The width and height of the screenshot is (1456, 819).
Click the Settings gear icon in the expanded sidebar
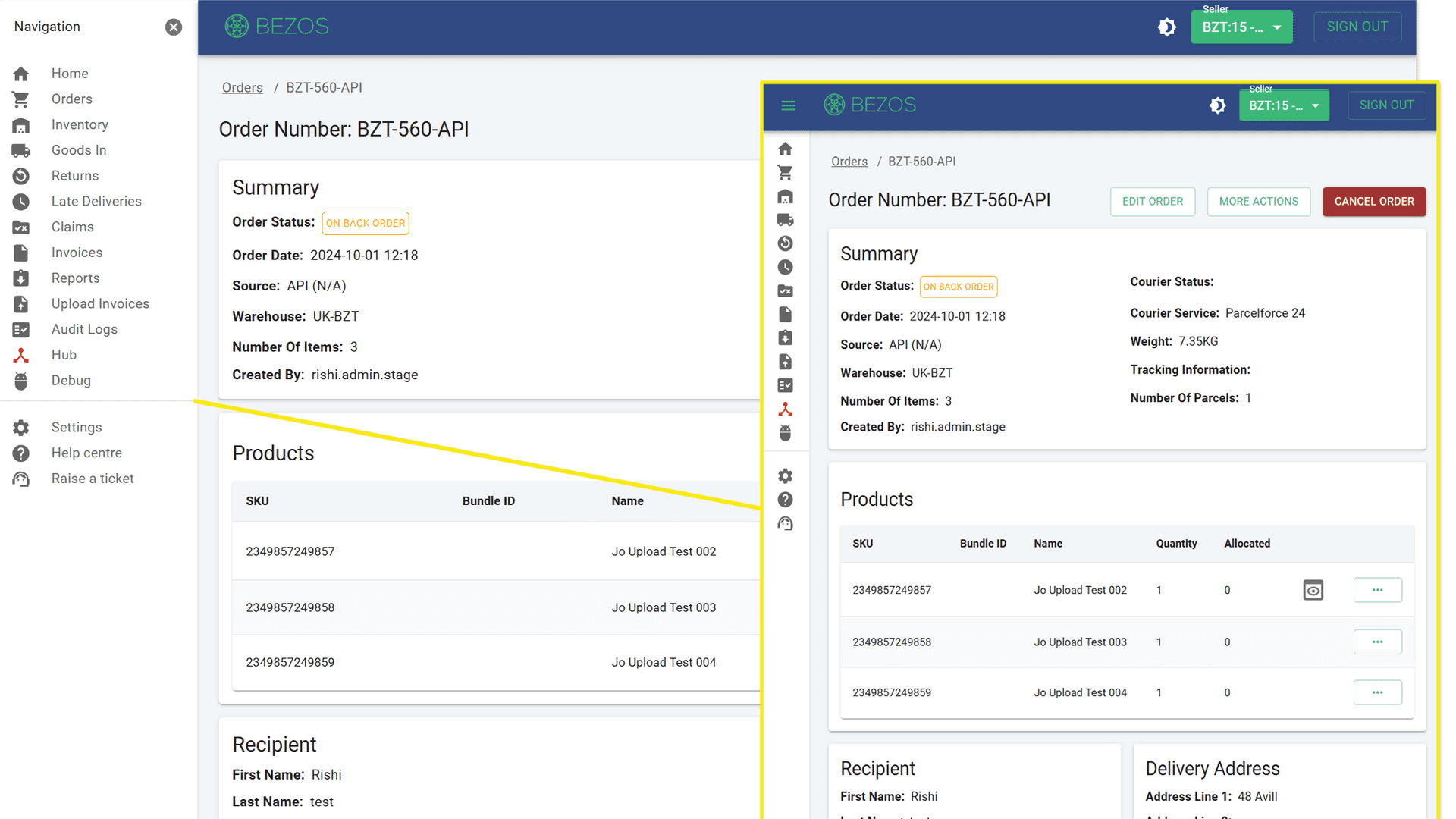tap(21, 428)
